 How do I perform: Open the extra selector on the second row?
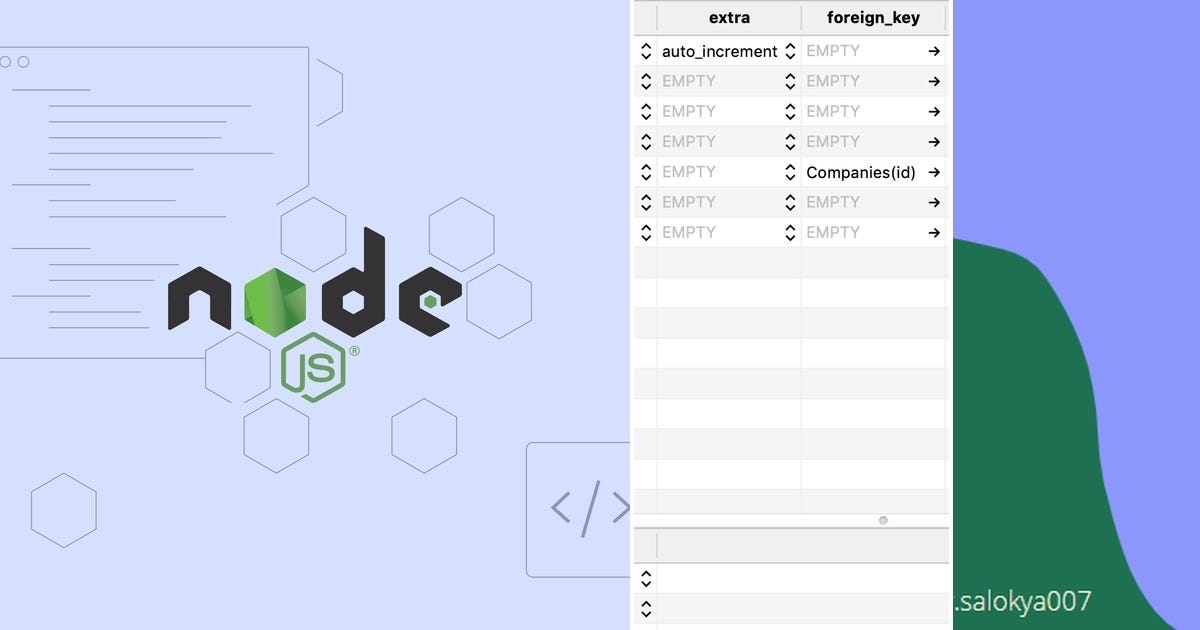646,81
